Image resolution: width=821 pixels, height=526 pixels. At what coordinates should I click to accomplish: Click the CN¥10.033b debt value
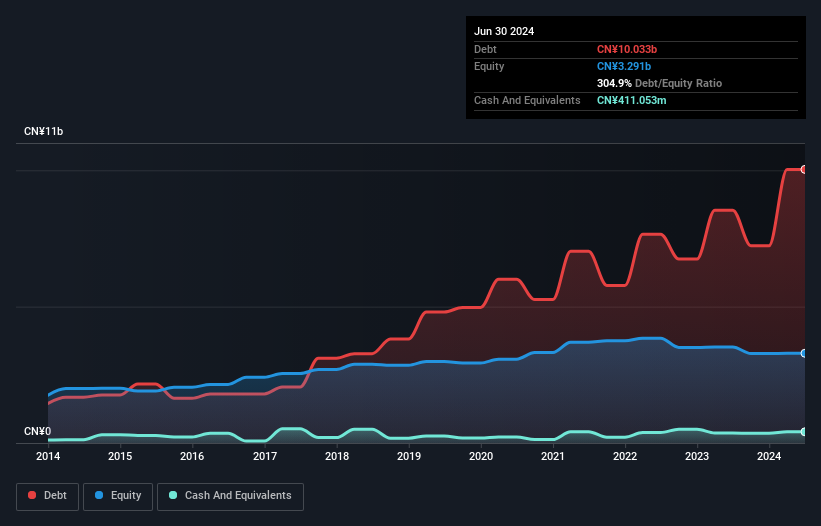(x=627, y=49)
